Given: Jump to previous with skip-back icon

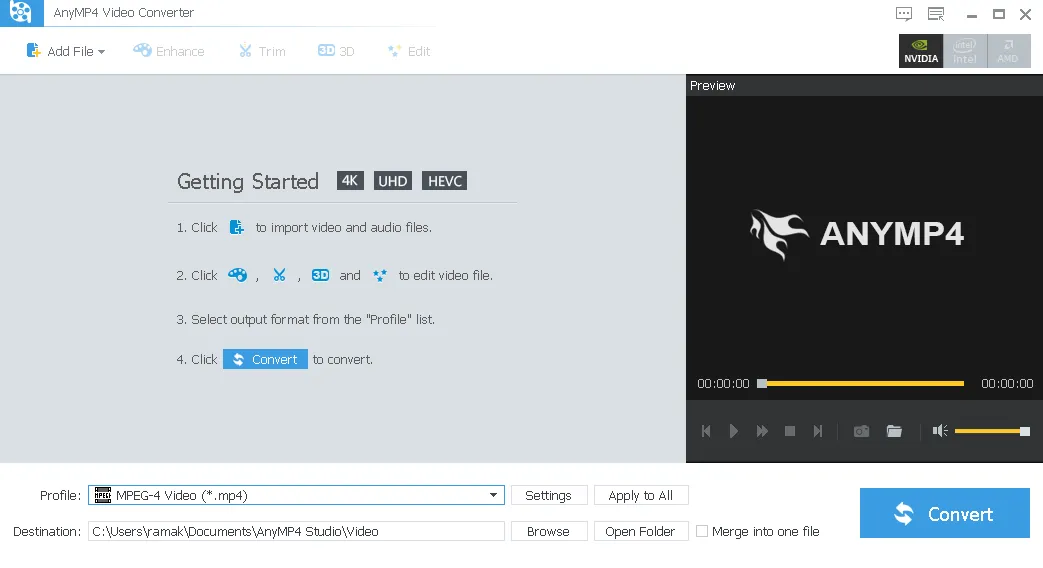Looking at the screenshot, I should 706,431.
